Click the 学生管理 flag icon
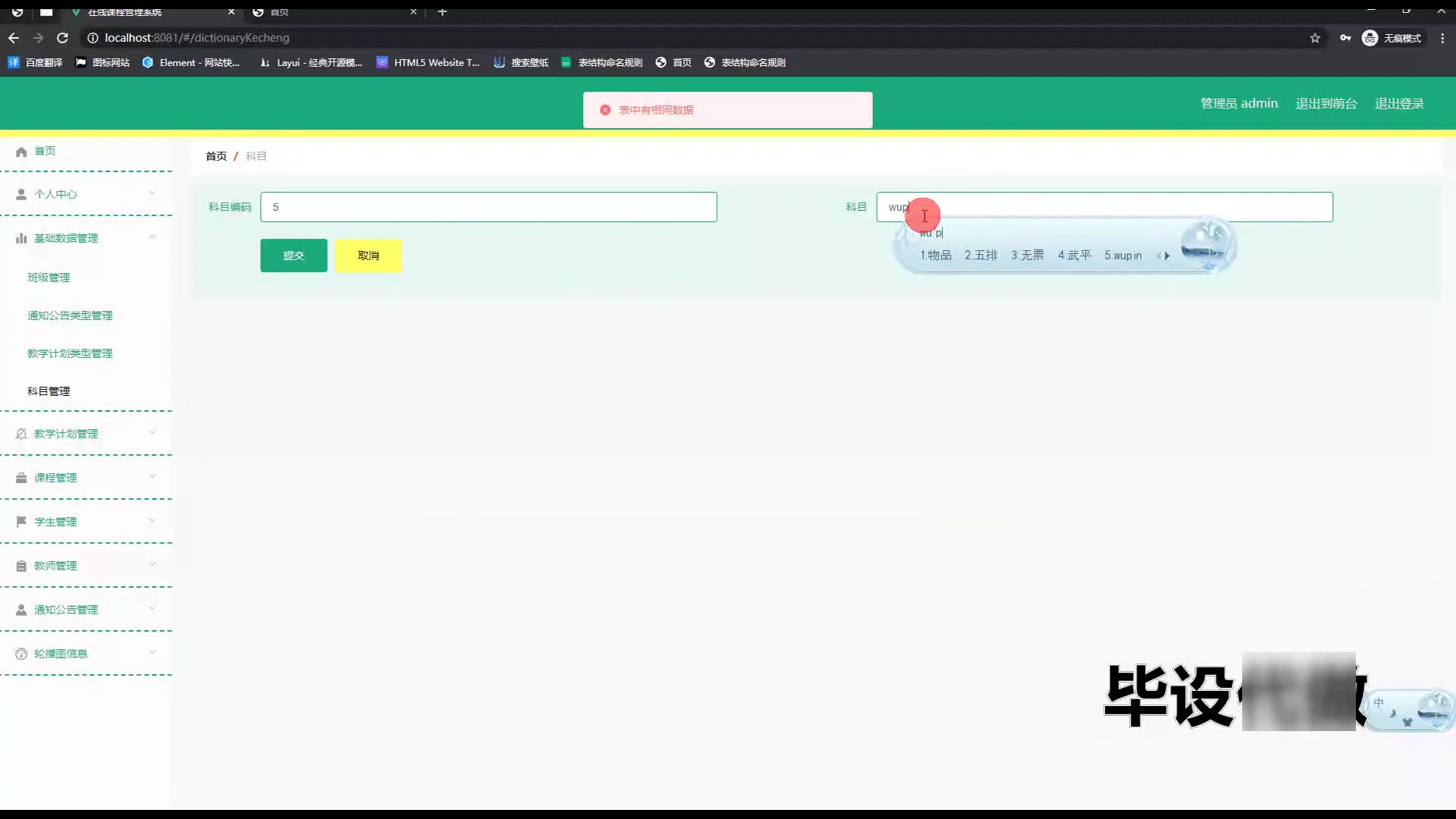The height and width of the screenshot is (819, 1456). 21,522
